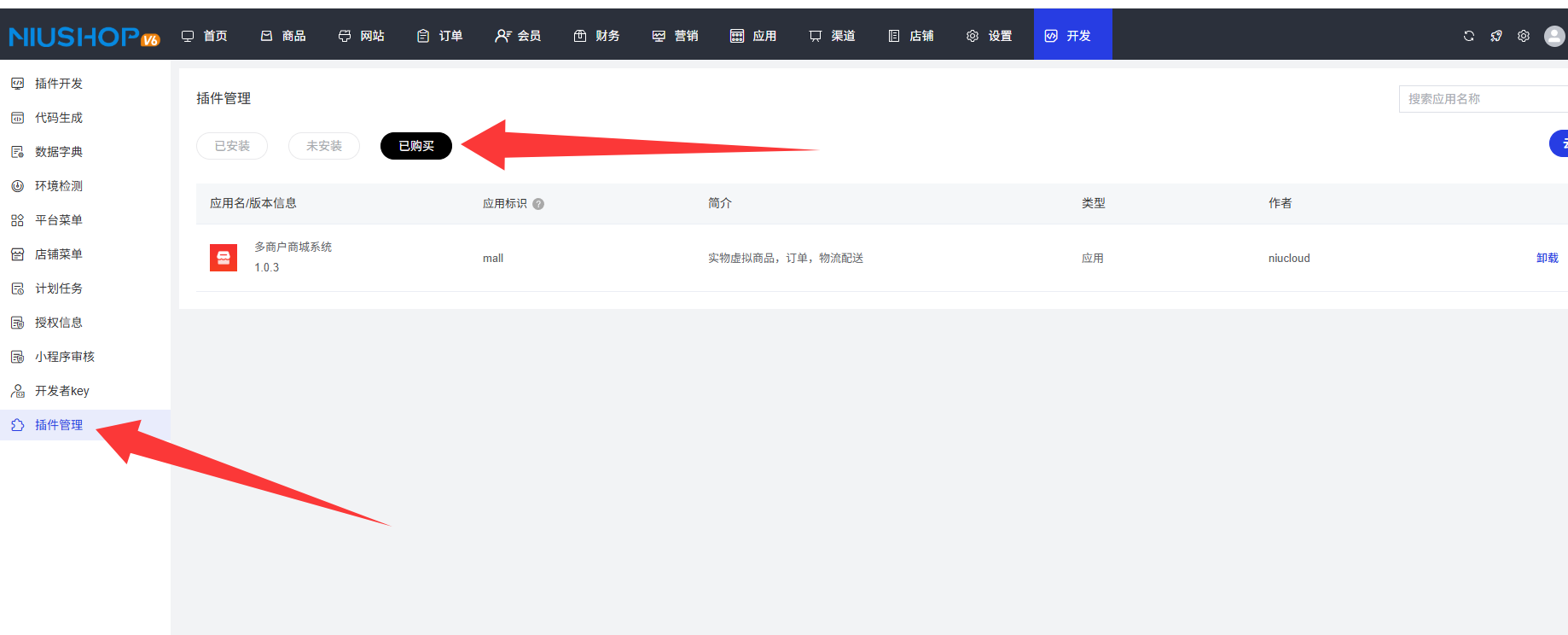
Task: Open 店铺 in the top navigation
Action: pos(911,36)
